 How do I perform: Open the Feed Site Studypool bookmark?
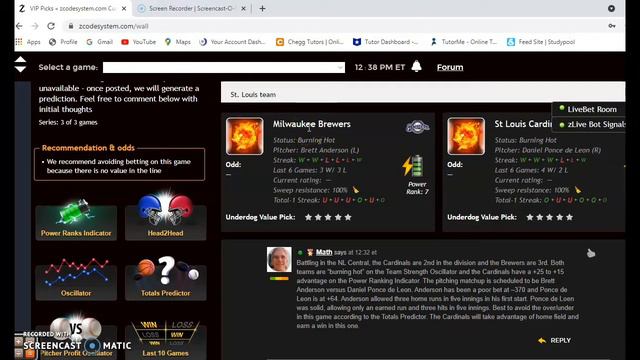[x=541, y=42]
